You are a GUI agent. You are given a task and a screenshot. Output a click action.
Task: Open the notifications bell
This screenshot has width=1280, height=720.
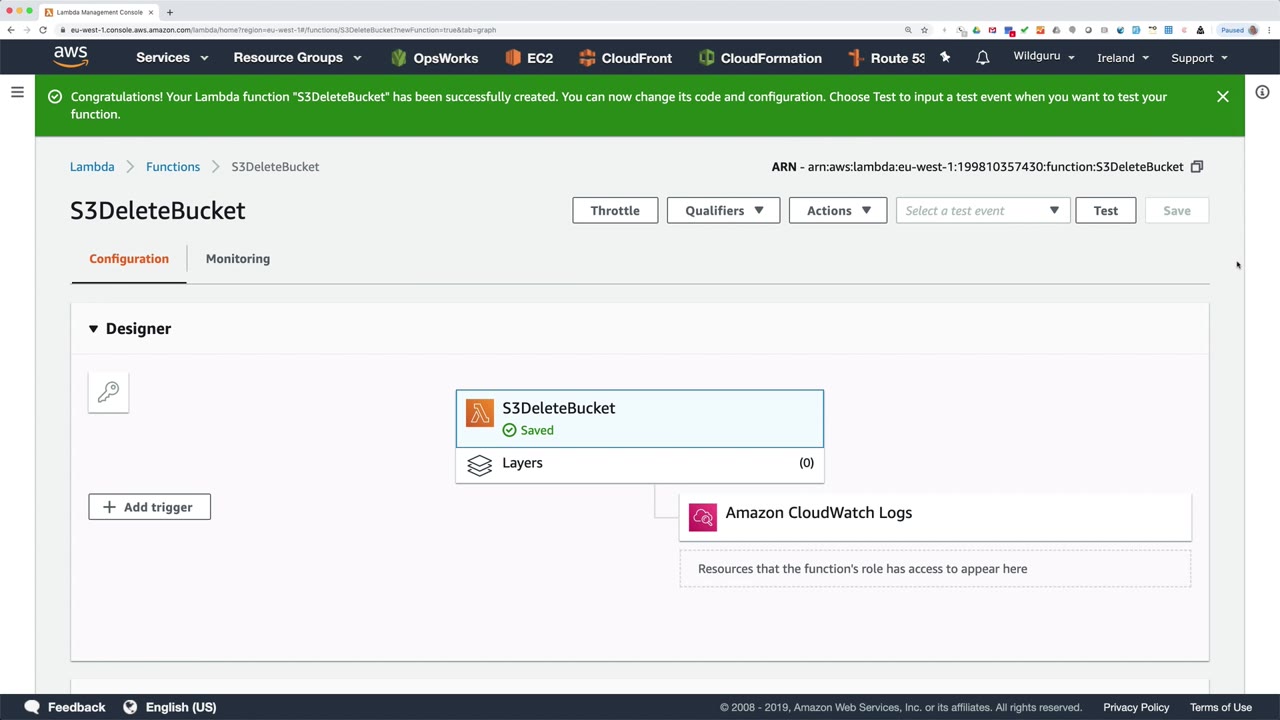[983, 57]
